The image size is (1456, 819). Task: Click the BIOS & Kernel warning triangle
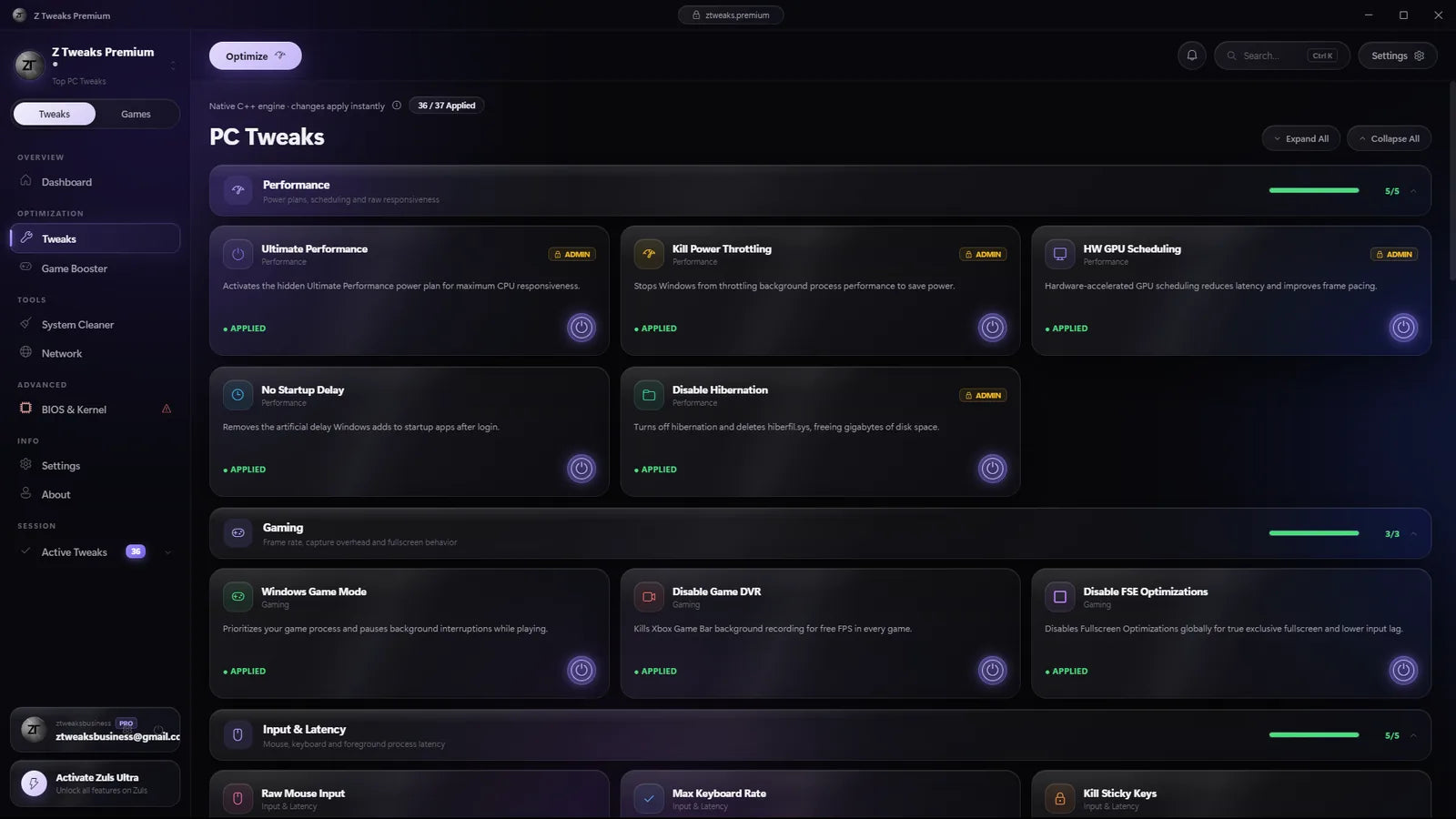167,409
